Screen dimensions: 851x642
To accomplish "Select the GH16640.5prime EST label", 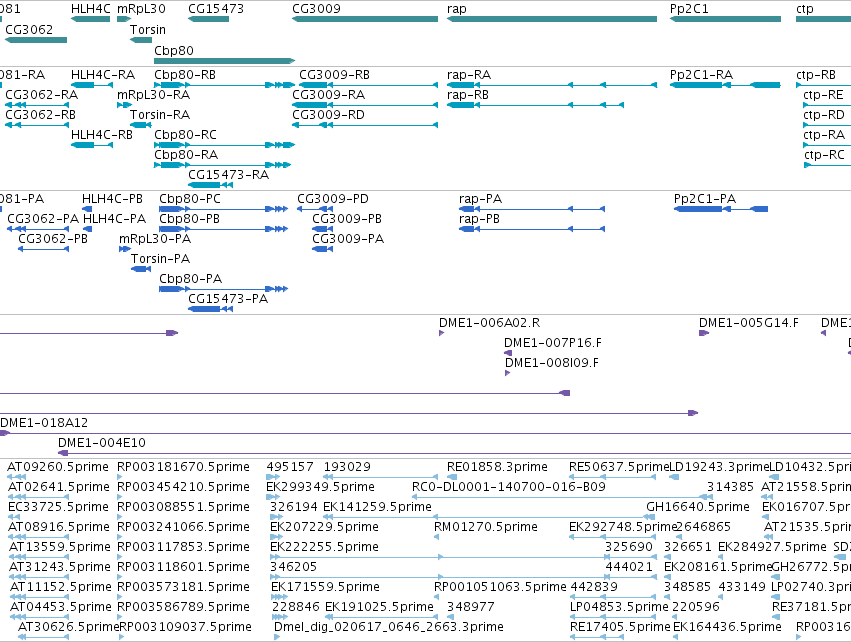I will [x=697, y=506].
